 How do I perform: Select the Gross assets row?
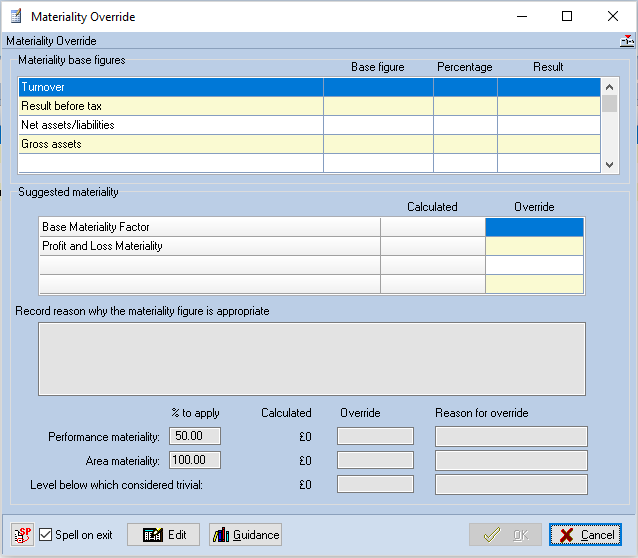pos(309,144)
